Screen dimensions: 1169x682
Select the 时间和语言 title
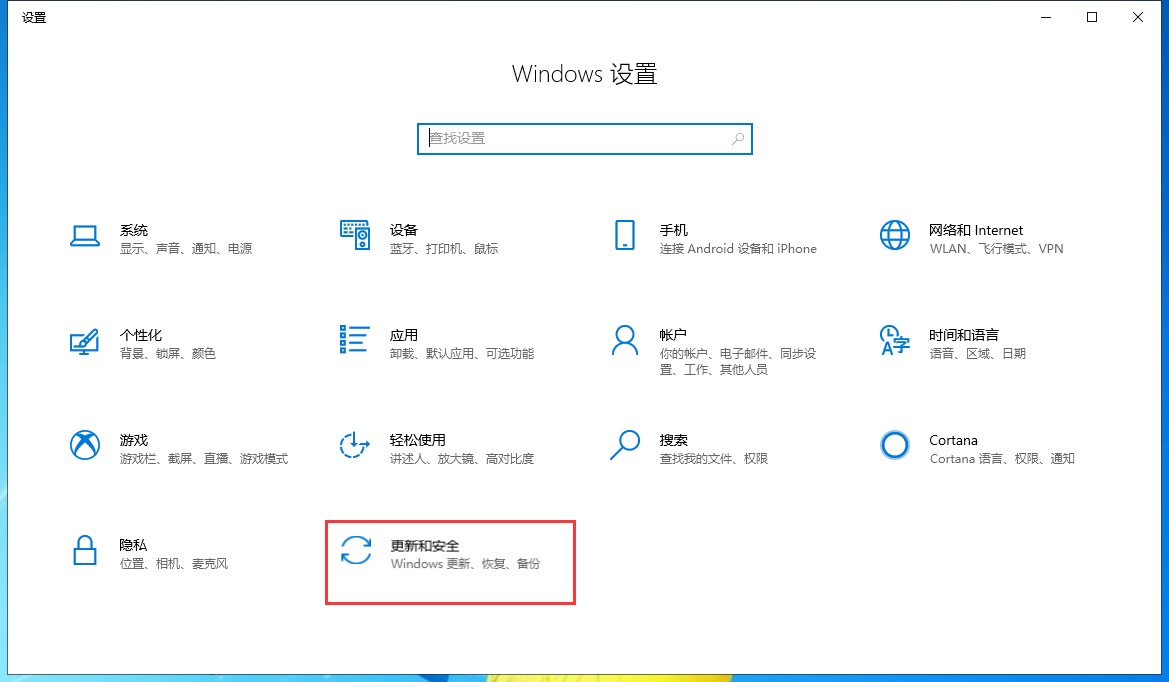point(964,335)
